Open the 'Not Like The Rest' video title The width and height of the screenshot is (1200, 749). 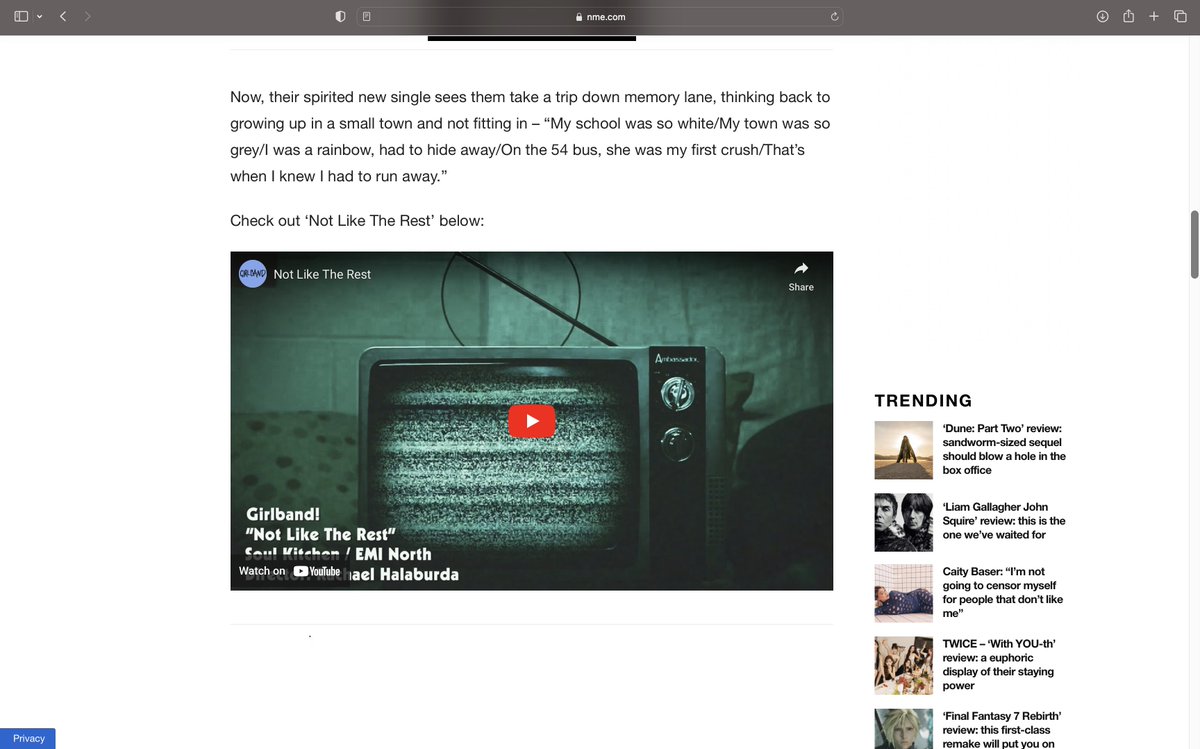click(322, 274)
